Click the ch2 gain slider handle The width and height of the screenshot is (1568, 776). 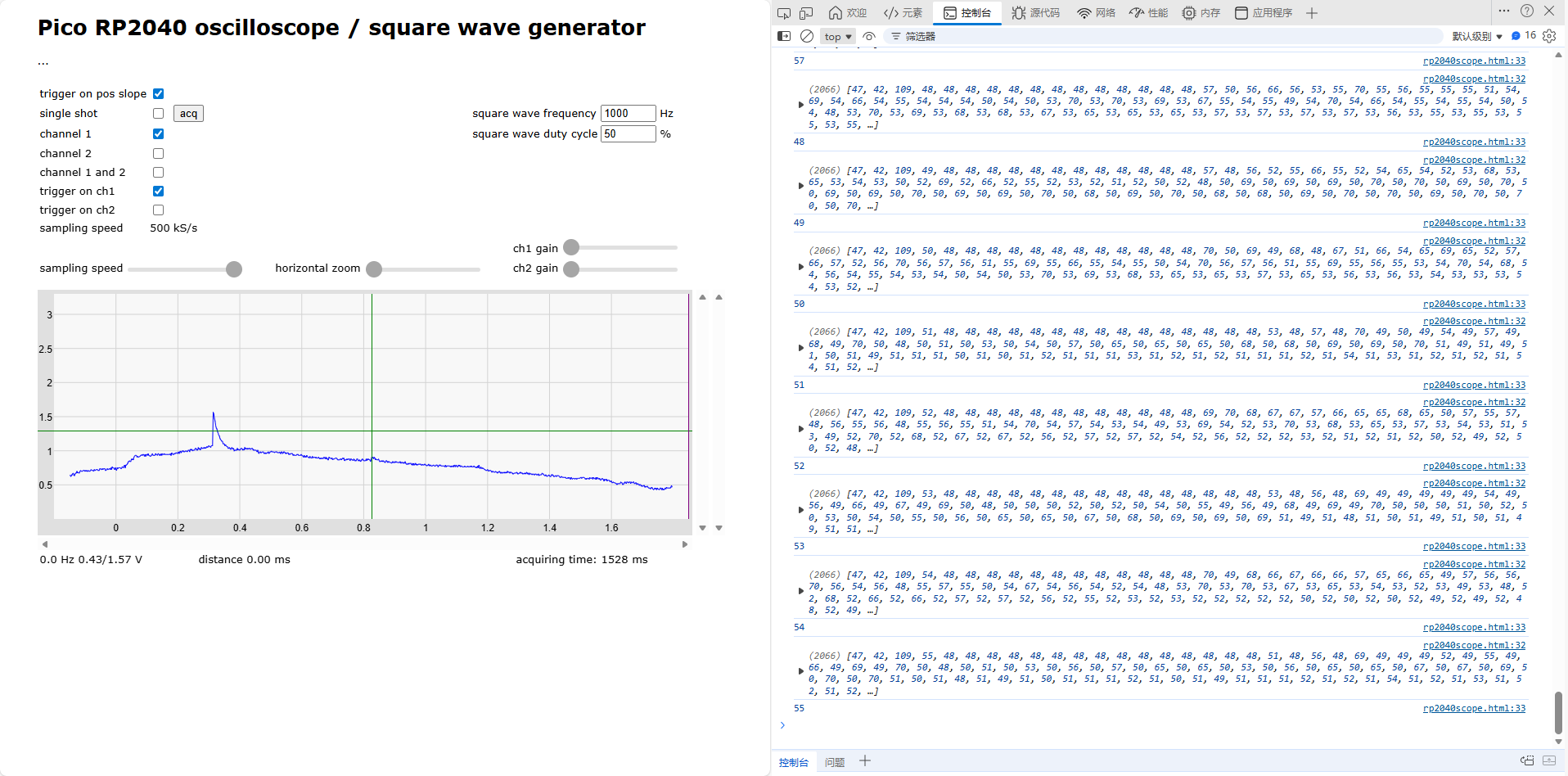pyautogui.click(x=571, y=269)
